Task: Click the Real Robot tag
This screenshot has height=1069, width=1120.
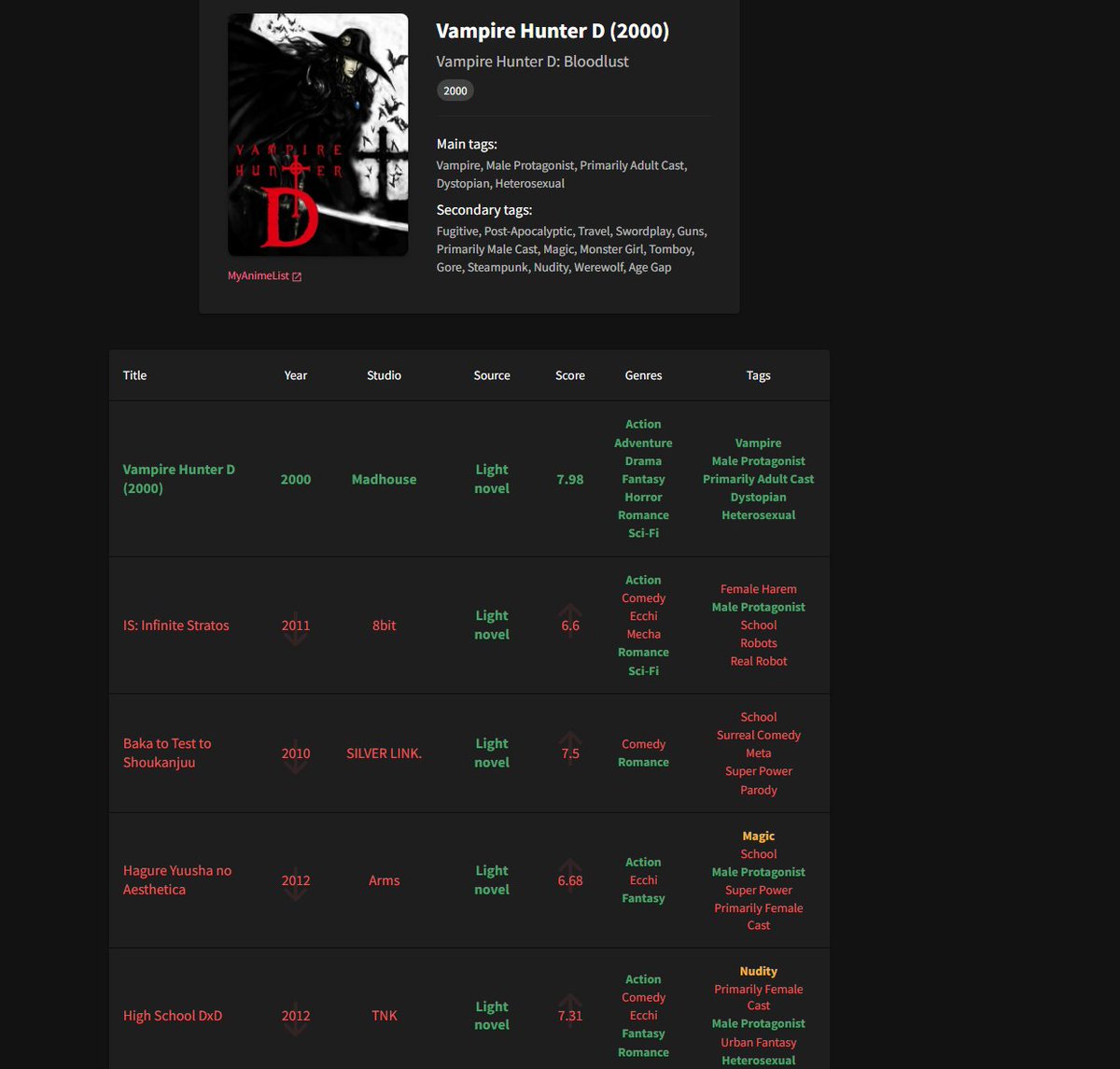Action: [x=758, y=661]
